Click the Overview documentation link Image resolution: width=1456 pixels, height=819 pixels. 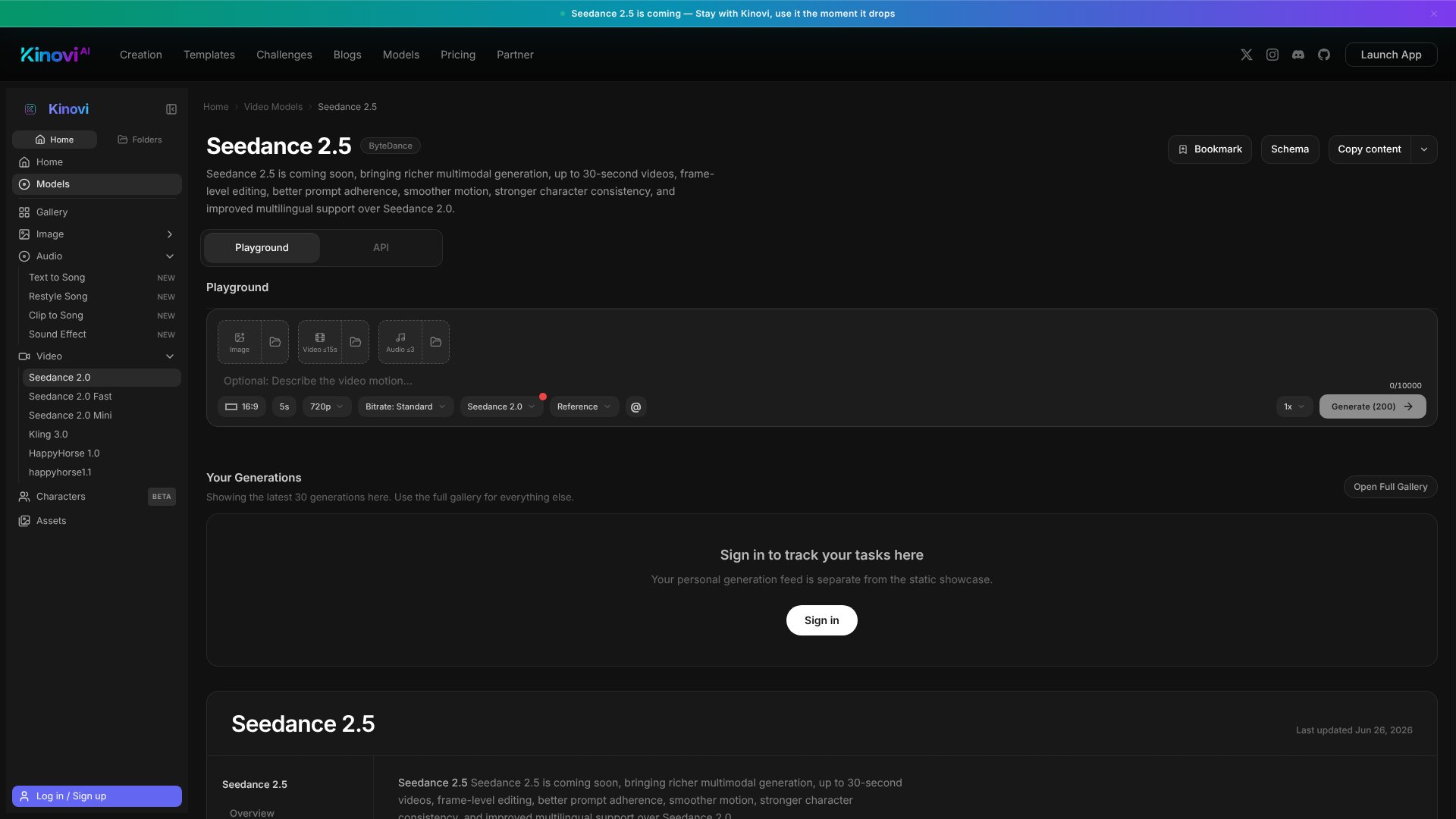252,813
